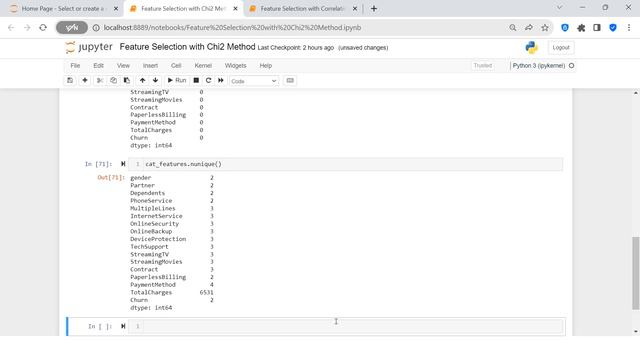Image resolution: width=640 pixels, height=360 pixels.
Task: Click the Jupyter logo
Action: (x=89, y=47)
